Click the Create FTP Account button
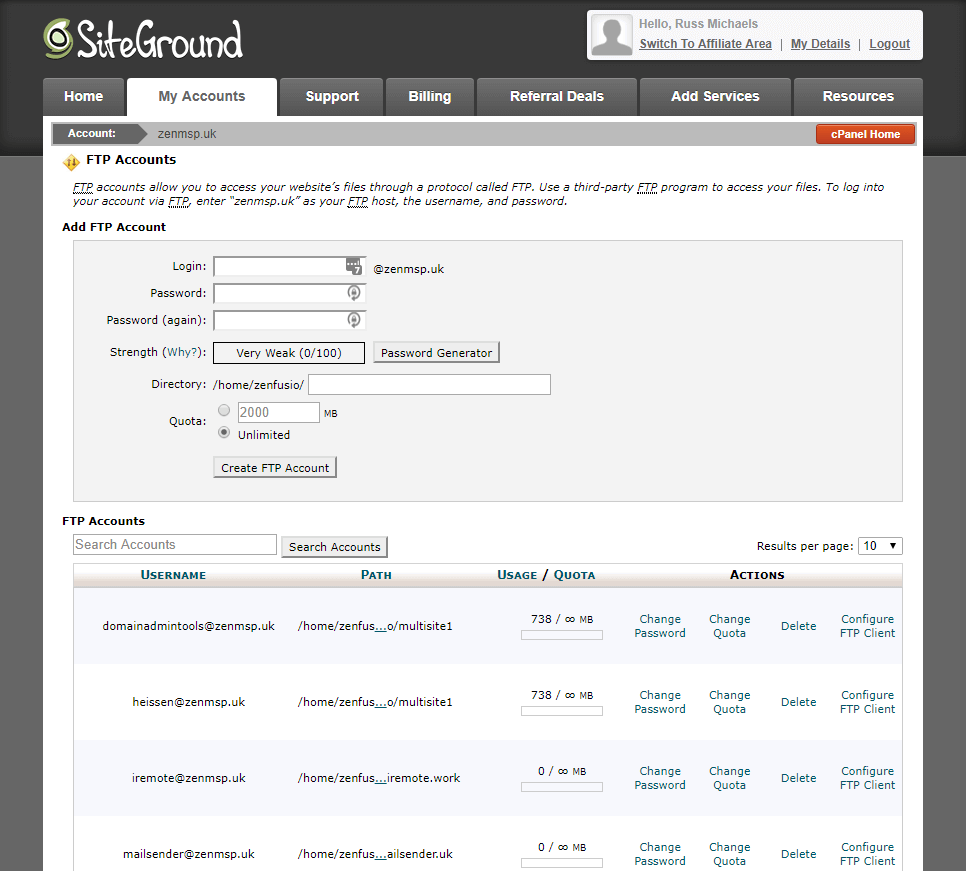Viewport: 966px width, 871px height. point(275,468)
